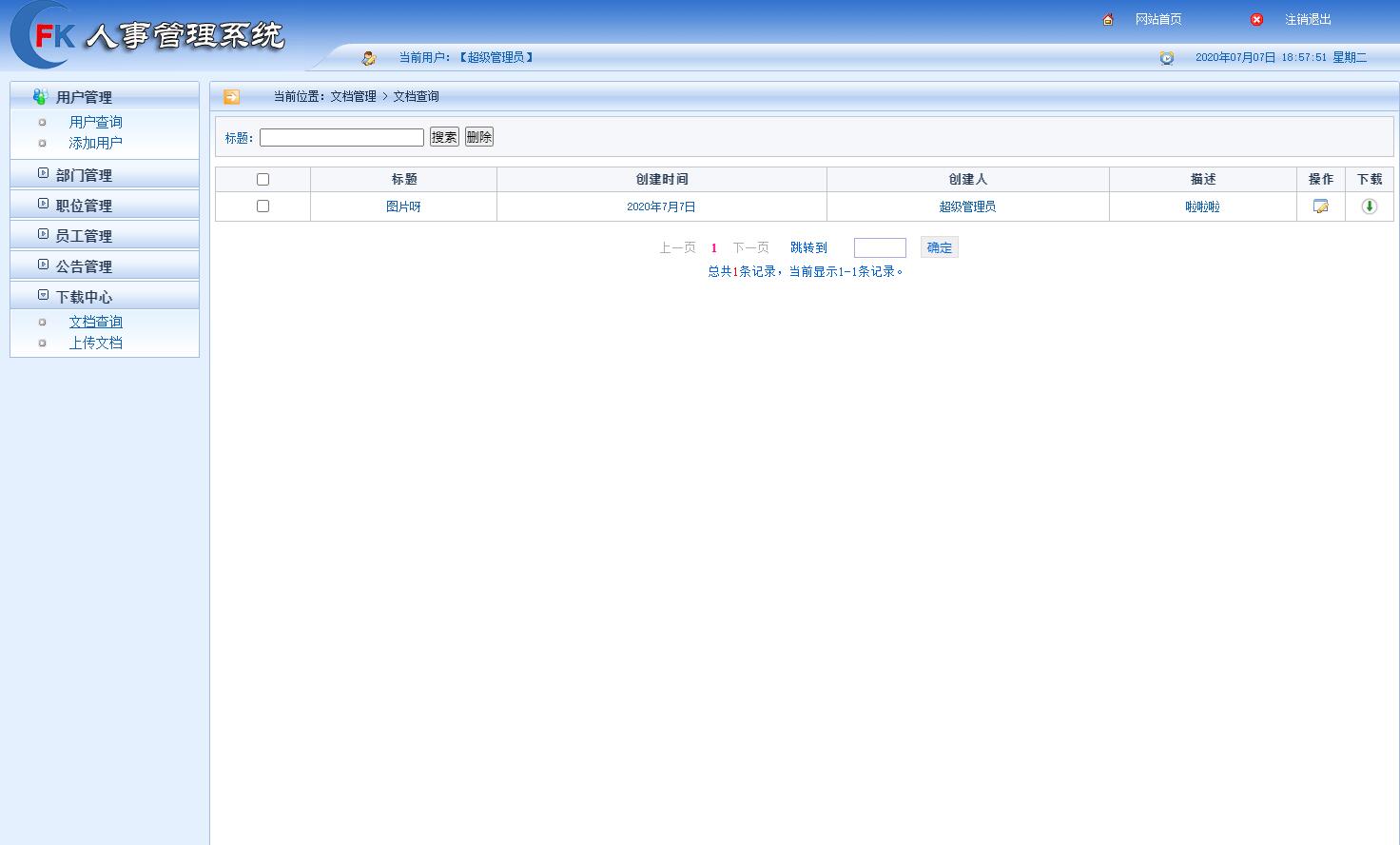Click the 操作 column header
This screenshot has height=845, width=1400.
1321,180
